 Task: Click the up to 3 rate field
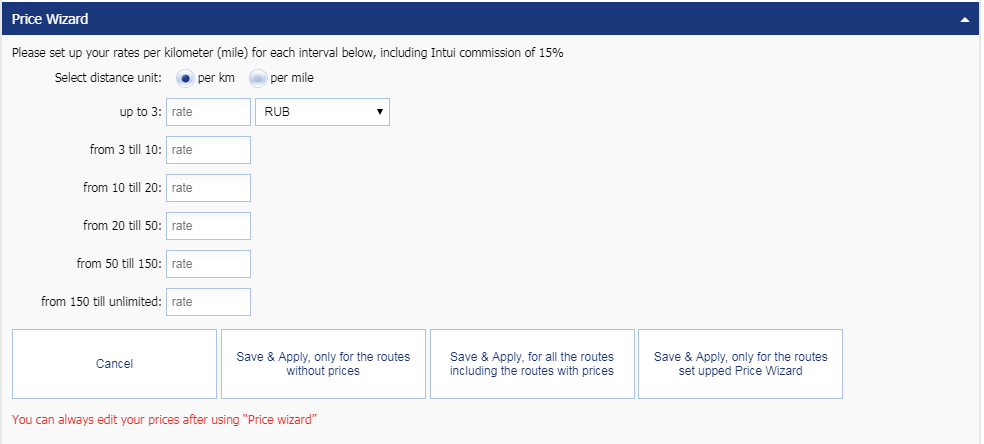click(x=208, y=112)
